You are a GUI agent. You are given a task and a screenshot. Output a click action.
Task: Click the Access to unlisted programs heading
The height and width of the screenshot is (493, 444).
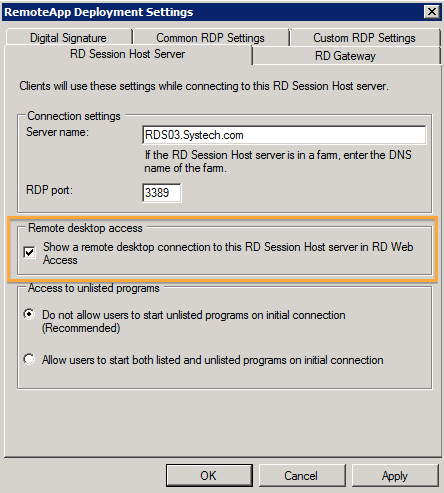[94, 288]
